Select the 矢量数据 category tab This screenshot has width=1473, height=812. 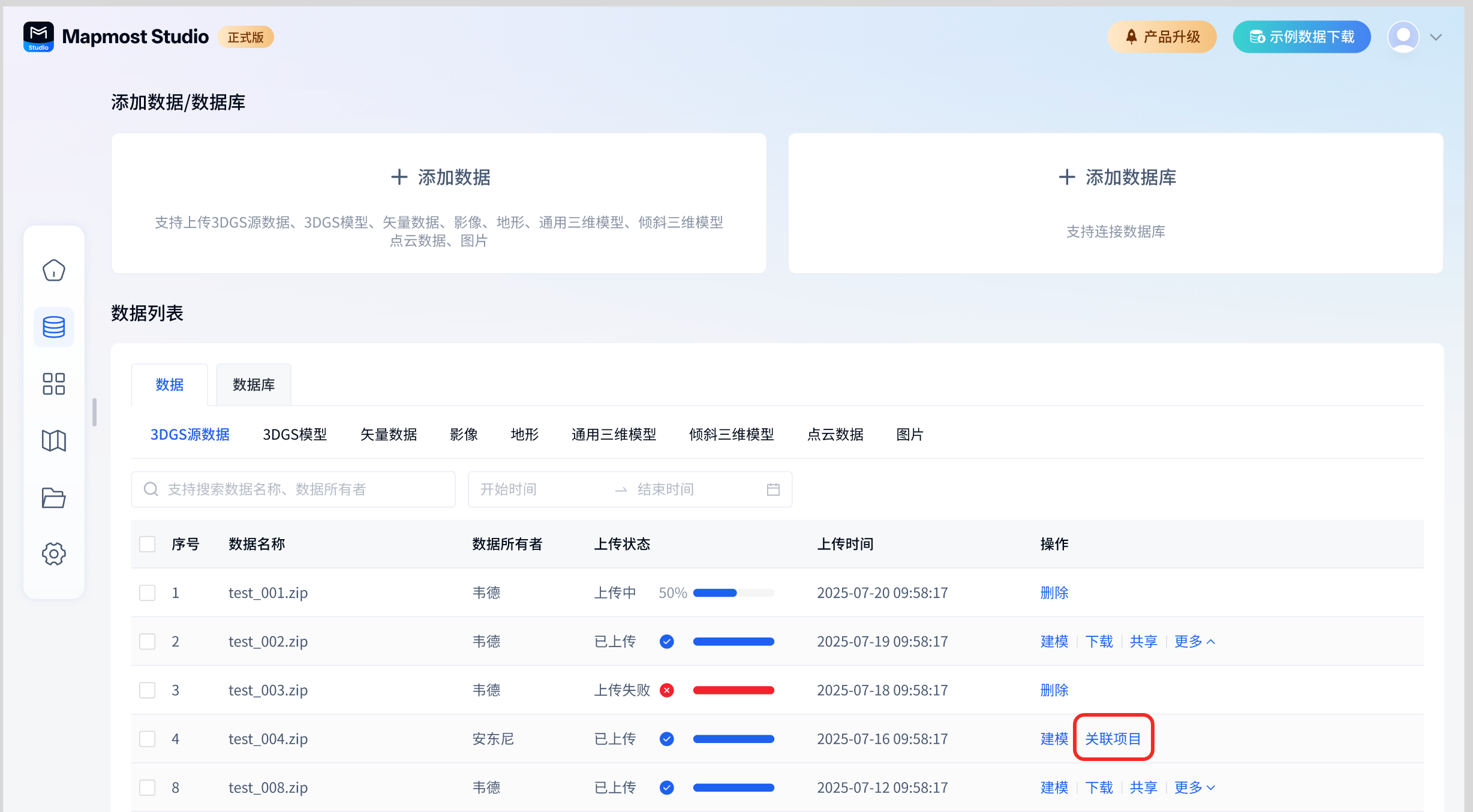[388, 435]
